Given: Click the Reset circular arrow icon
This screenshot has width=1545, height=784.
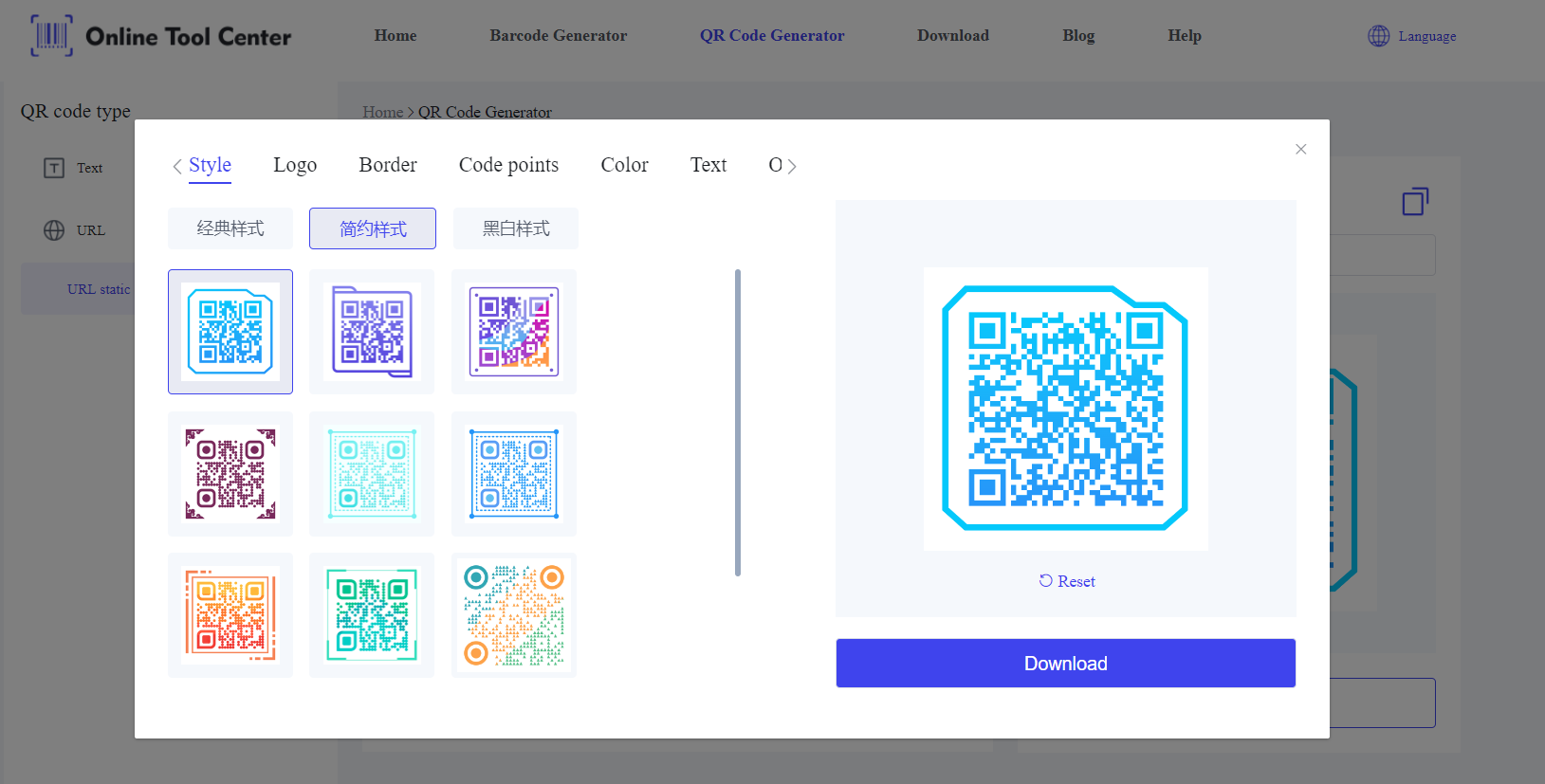Looking at the screenshot, I should (1045, 581).
